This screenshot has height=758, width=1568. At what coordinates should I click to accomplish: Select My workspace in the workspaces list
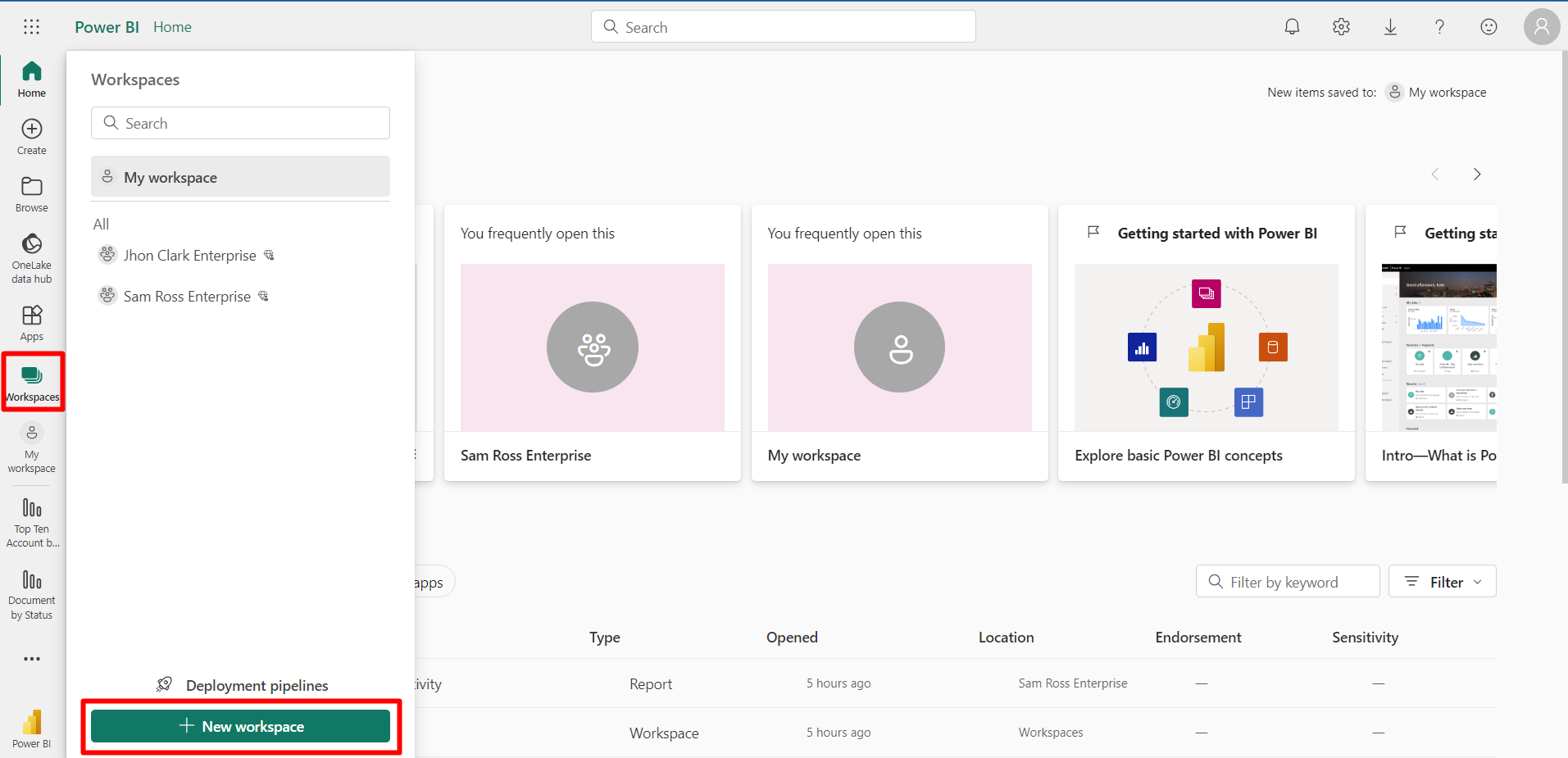point(240,177)
